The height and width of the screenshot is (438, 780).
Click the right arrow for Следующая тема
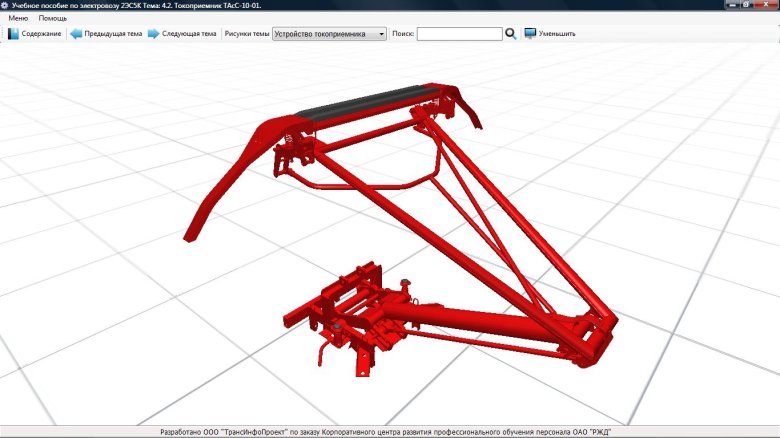153,34
